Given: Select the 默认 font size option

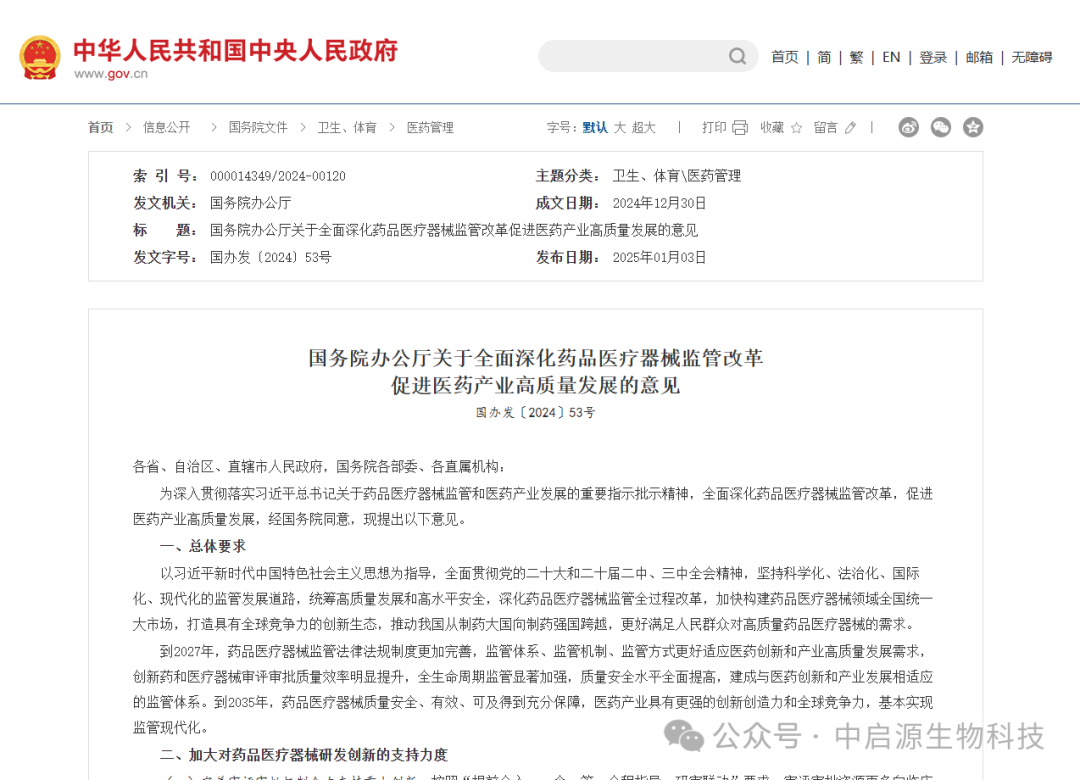Looking at the screenshot, I should [x=595, y=128].
